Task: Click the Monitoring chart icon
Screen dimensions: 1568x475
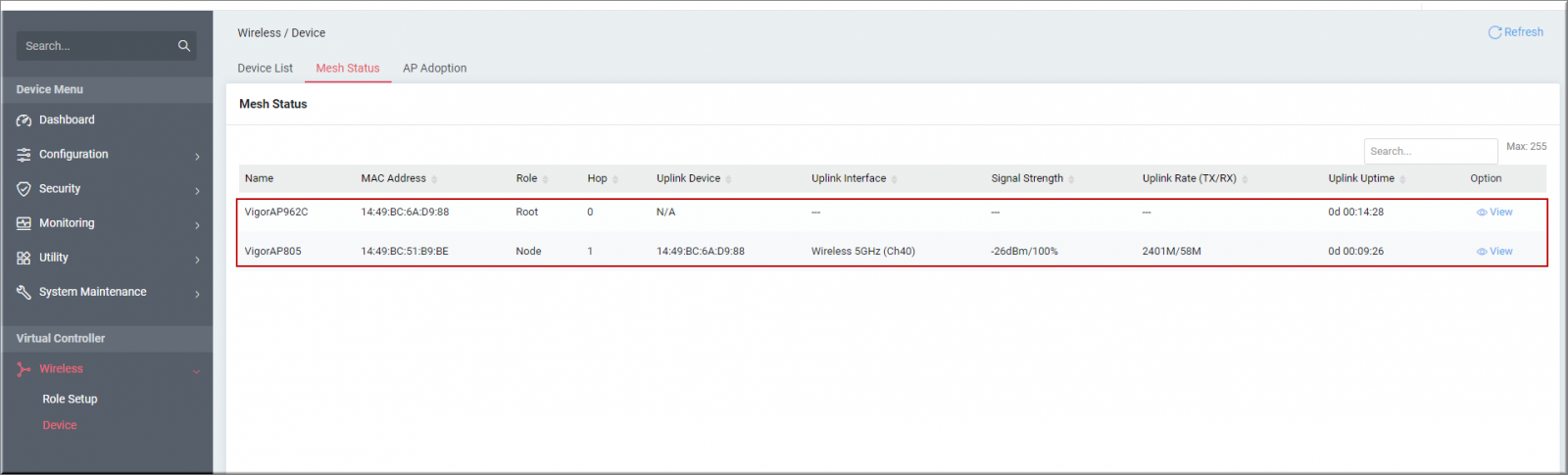Action: pos(24,223)
